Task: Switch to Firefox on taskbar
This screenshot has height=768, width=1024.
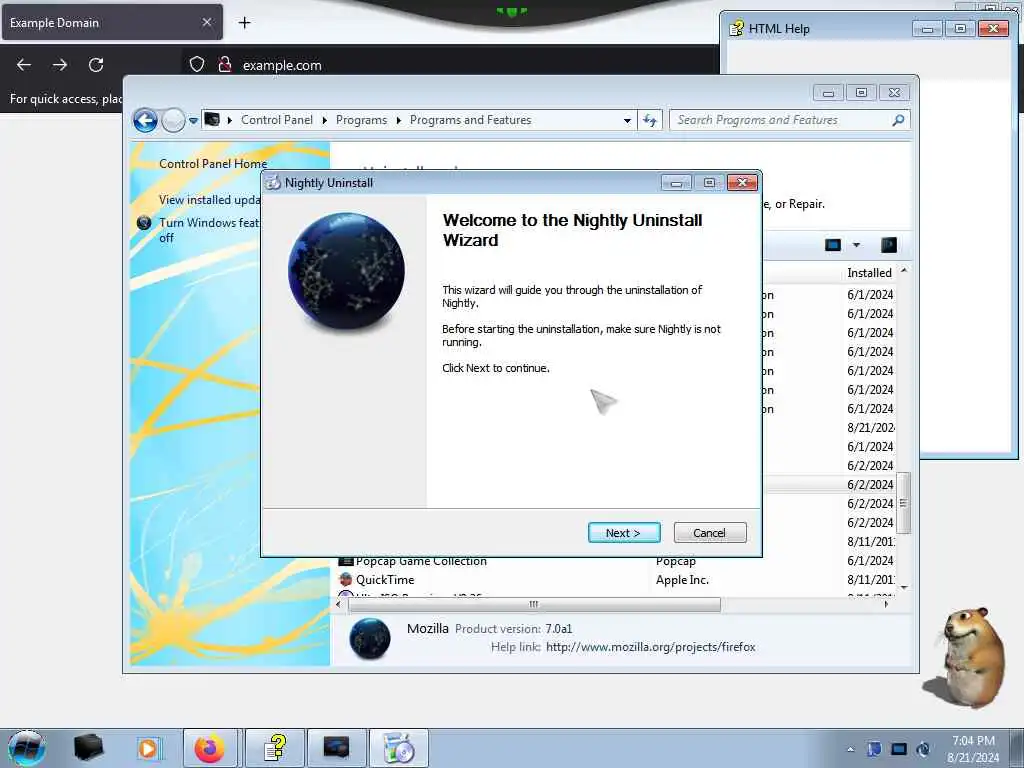Action: click(210, 748)
